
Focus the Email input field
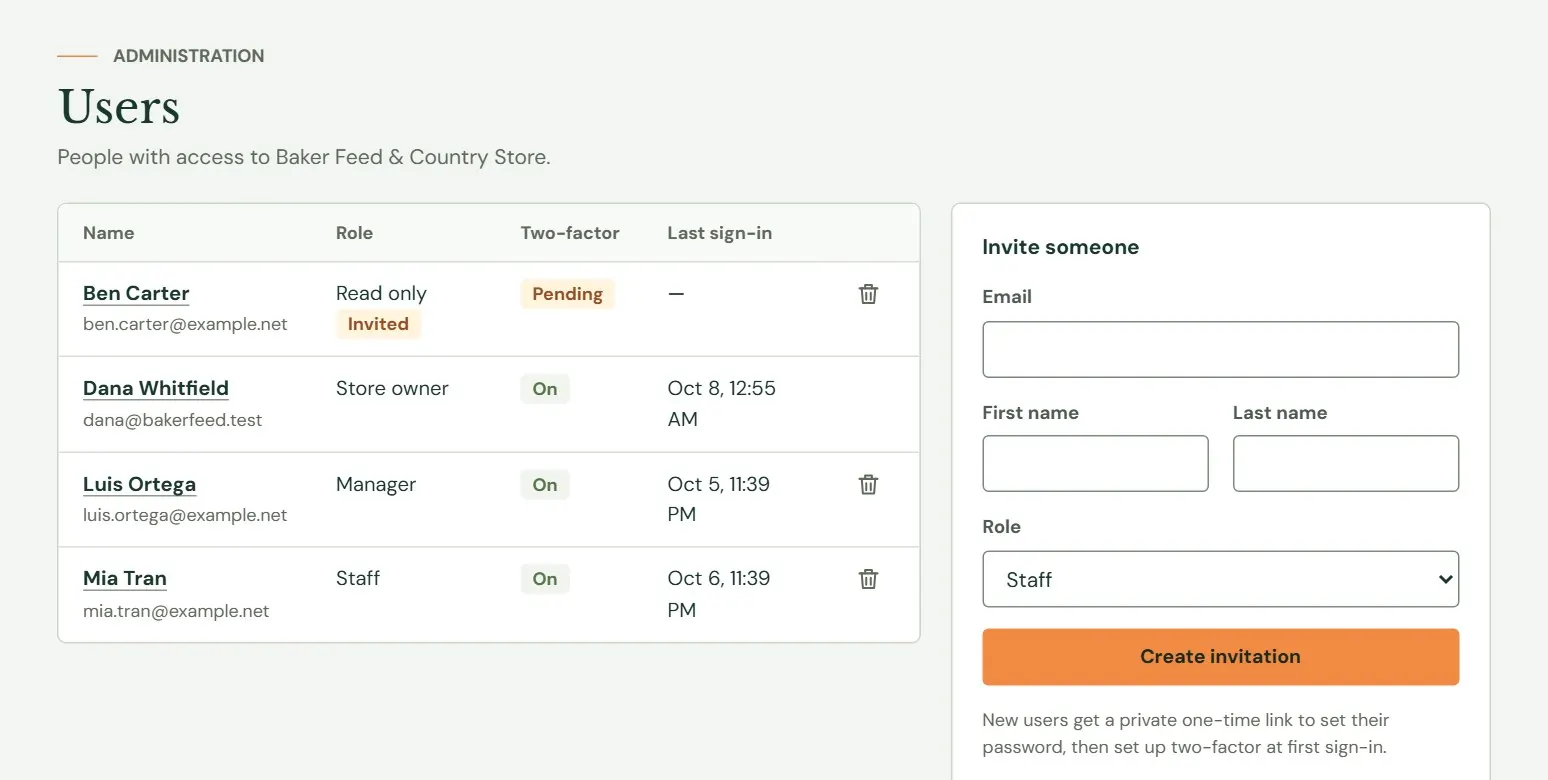(x=1220, y=349)
